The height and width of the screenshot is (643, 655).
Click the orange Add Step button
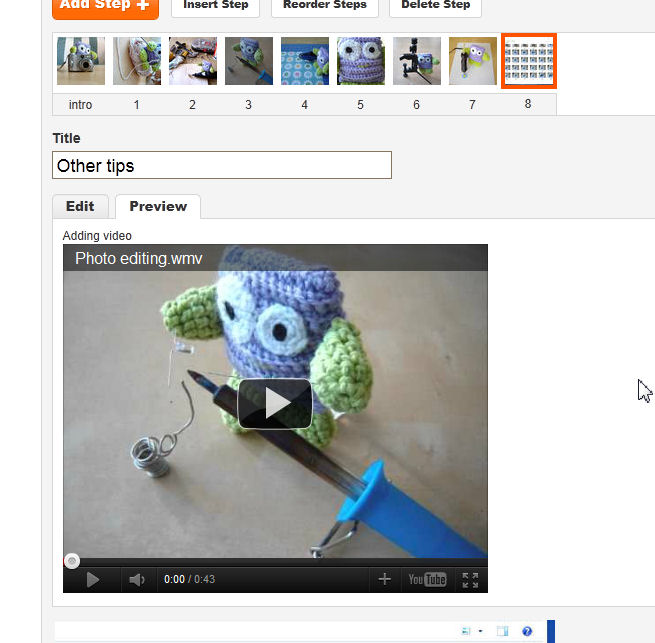click(105, 8)
